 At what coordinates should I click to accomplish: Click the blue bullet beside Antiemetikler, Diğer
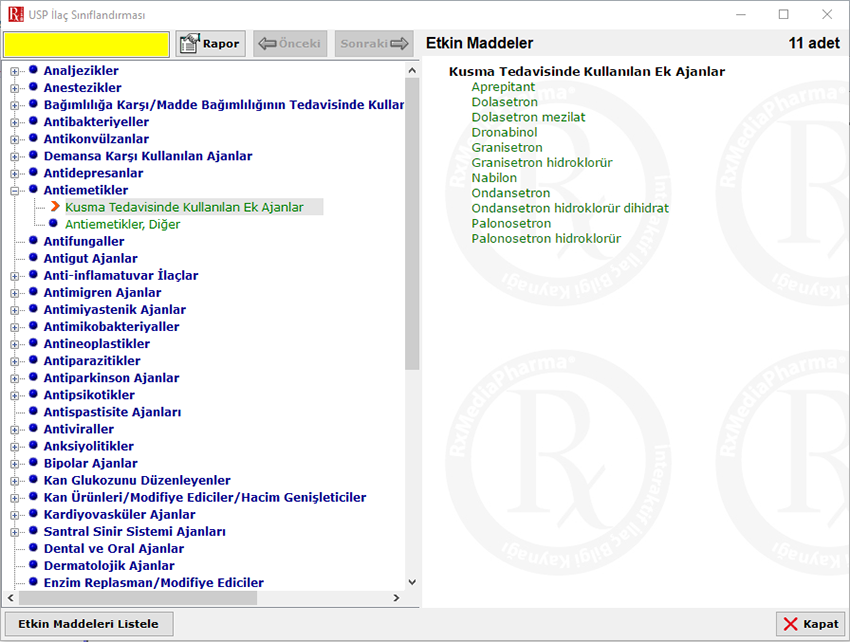click(x=54, y=224)
